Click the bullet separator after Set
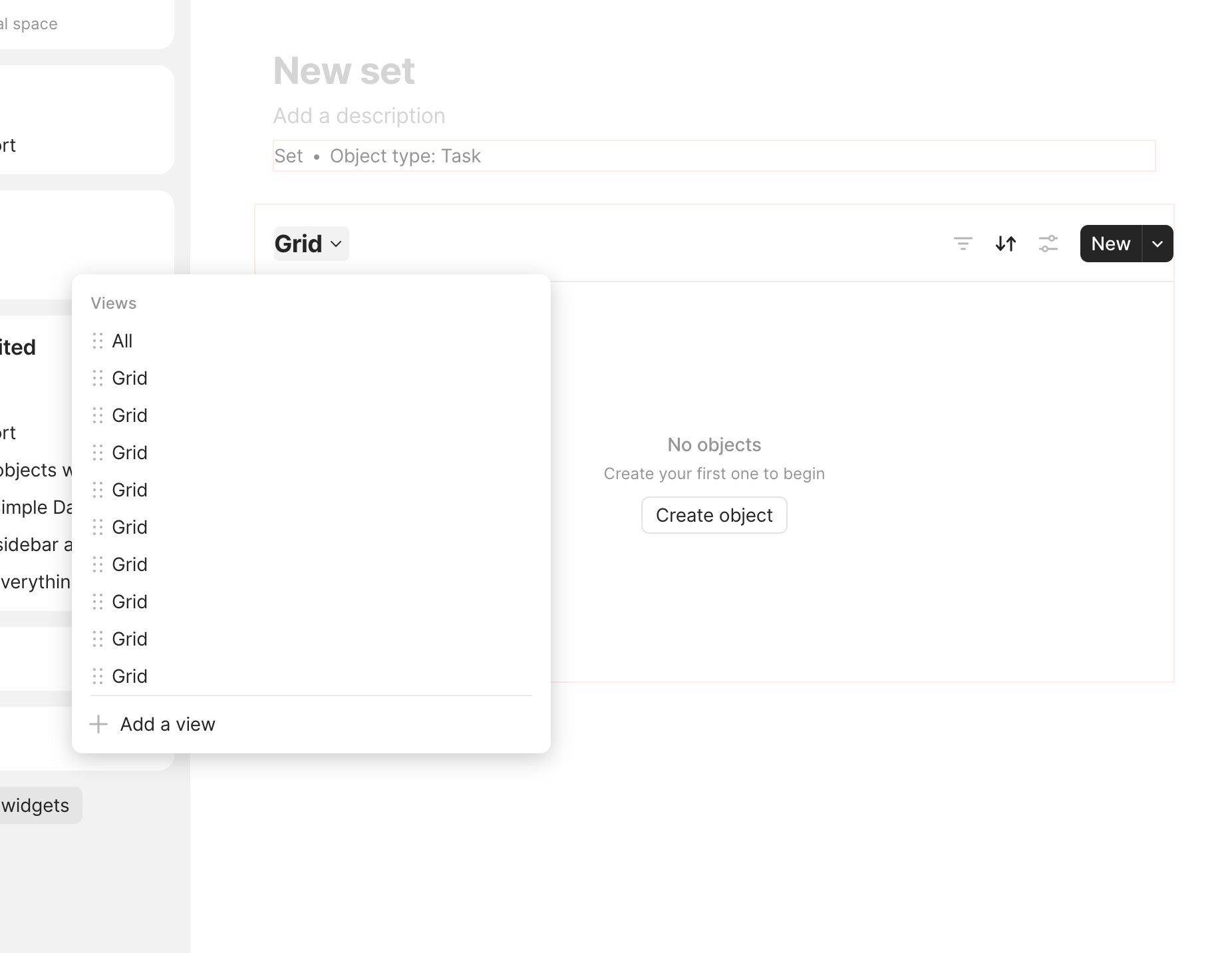The image size is (1232, 953). click(317, 156)
